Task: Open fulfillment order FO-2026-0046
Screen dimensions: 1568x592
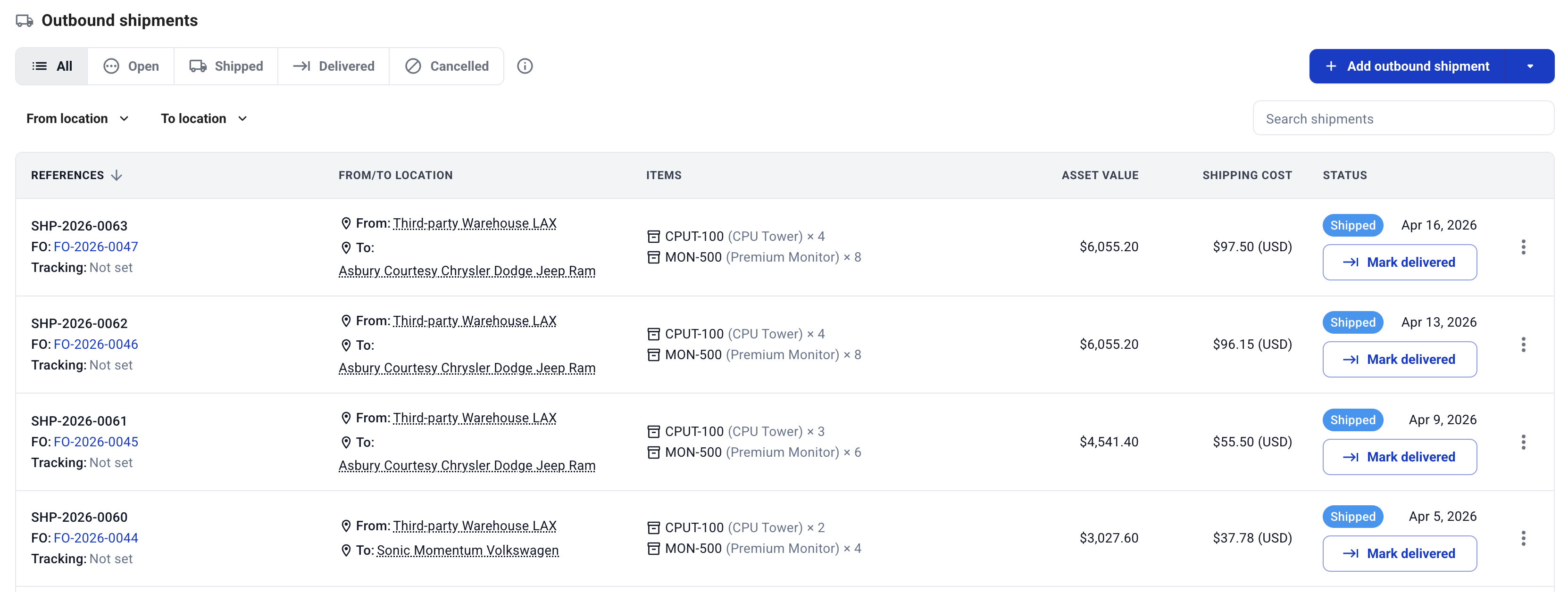Action: (x=96, y=345)
